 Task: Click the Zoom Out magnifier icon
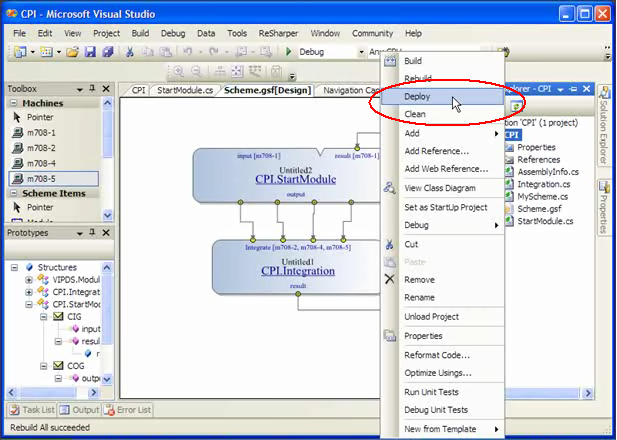pos(196,71)
